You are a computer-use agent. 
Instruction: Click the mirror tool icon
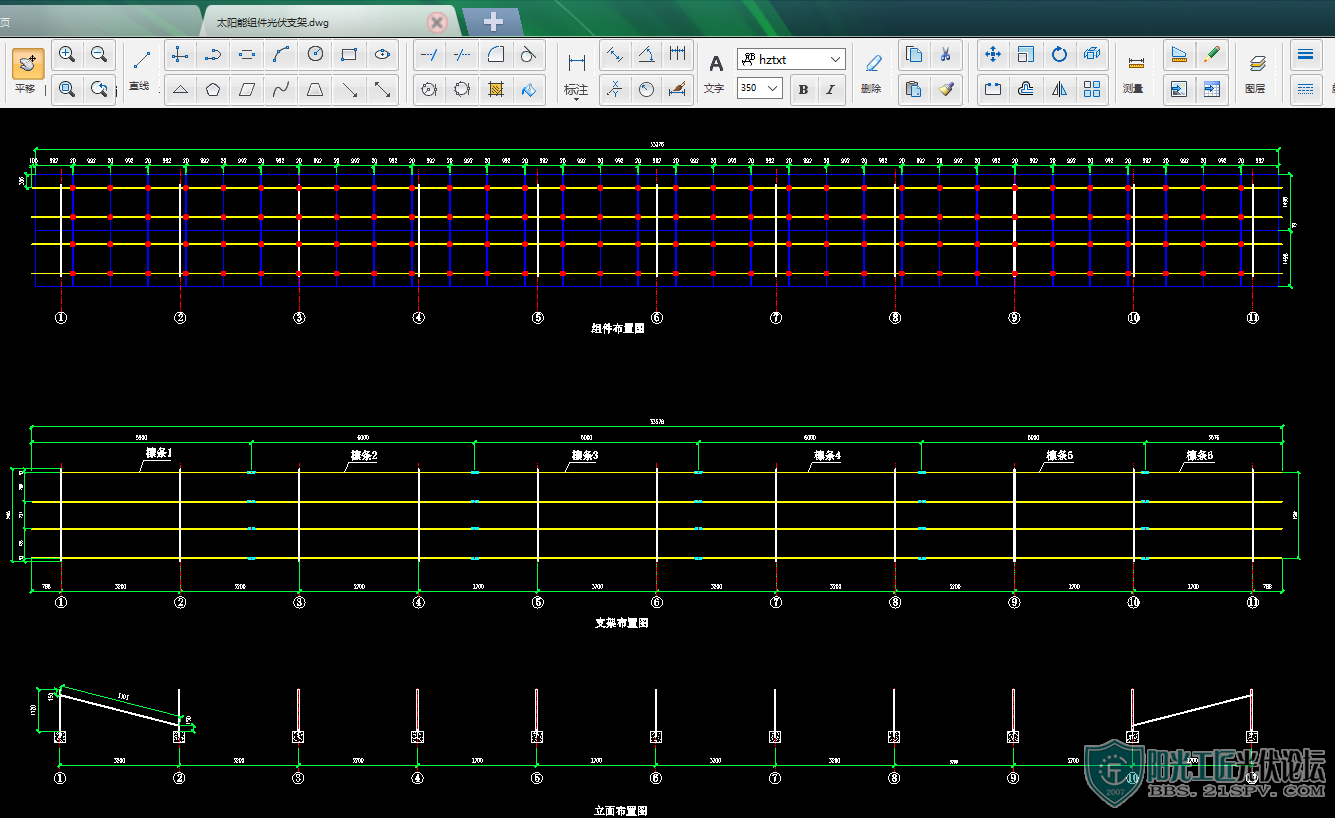pos(1059,89)
